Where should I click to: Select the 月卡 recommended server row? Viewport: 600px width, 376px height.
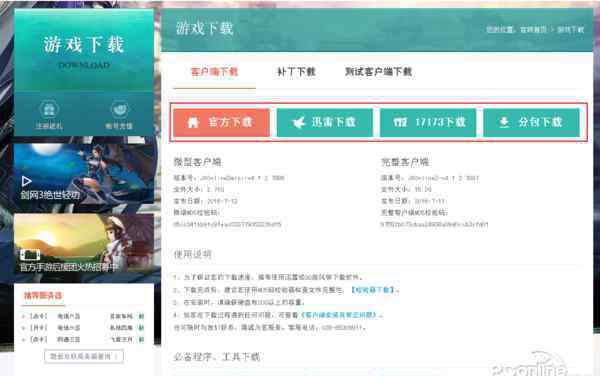(x=83, y=328)
